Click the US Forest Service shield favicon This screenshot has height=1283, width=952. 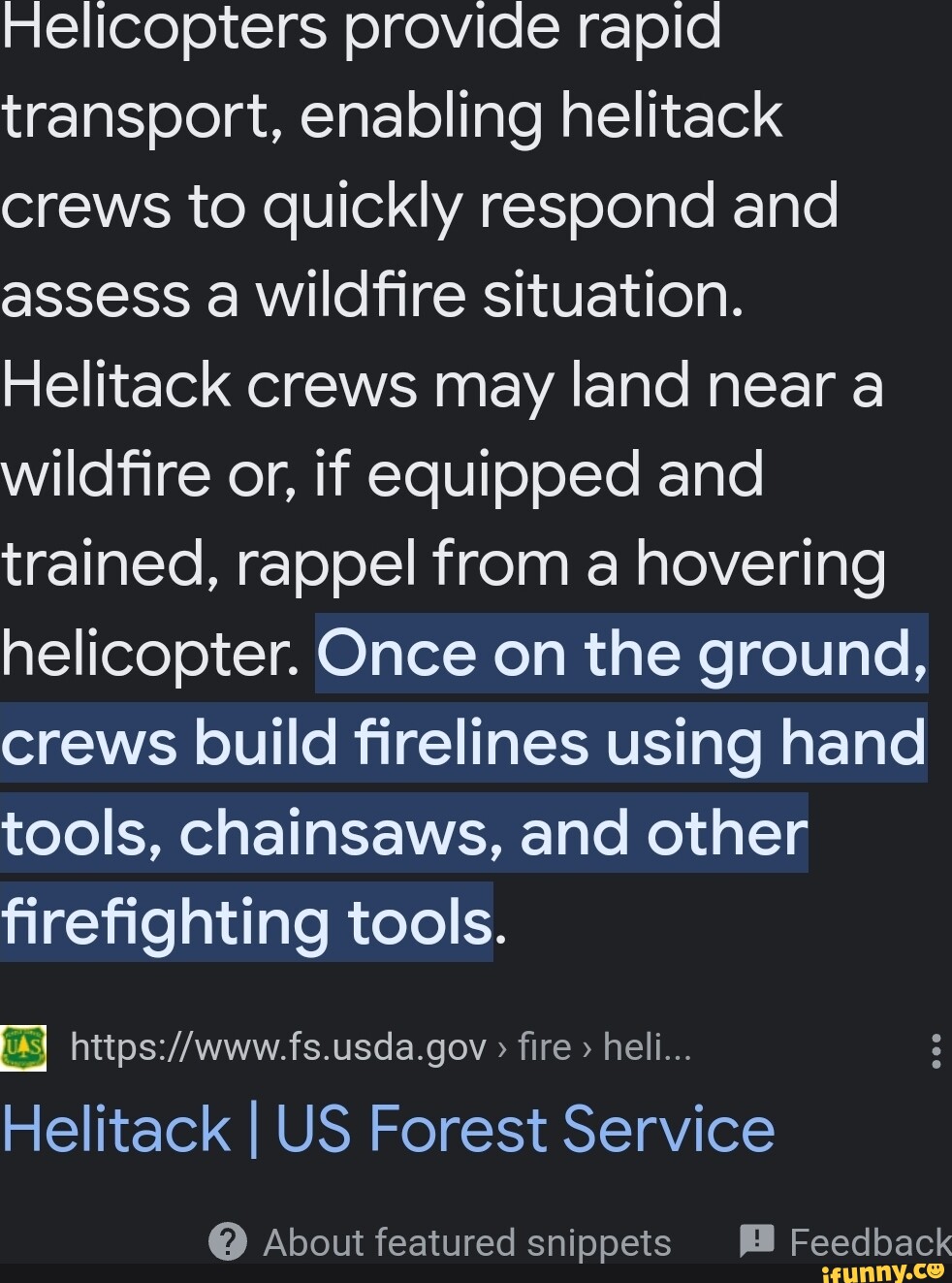tap(23, 1046)
